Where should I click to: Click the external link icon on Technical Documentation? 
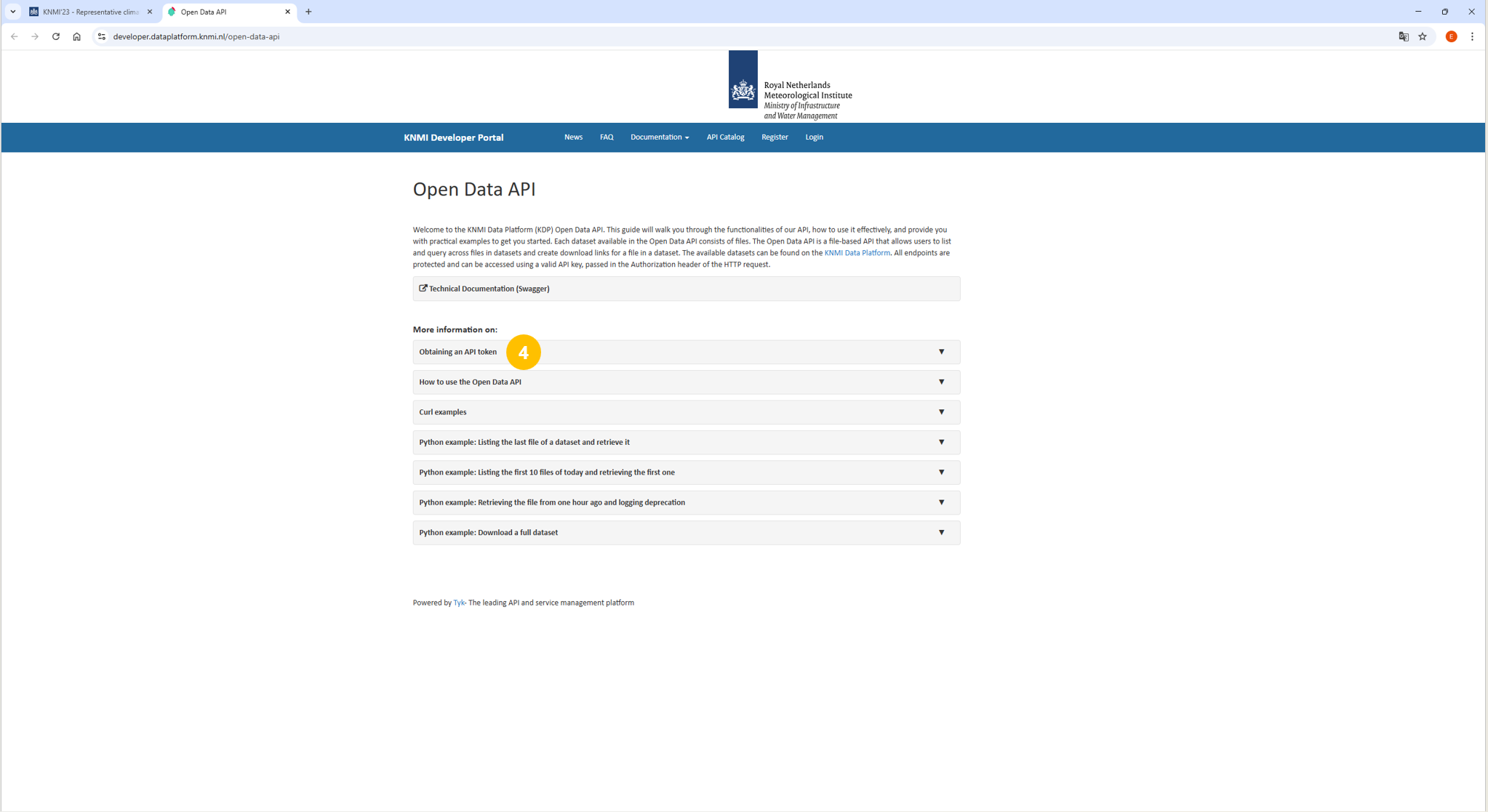pos(423,288)
